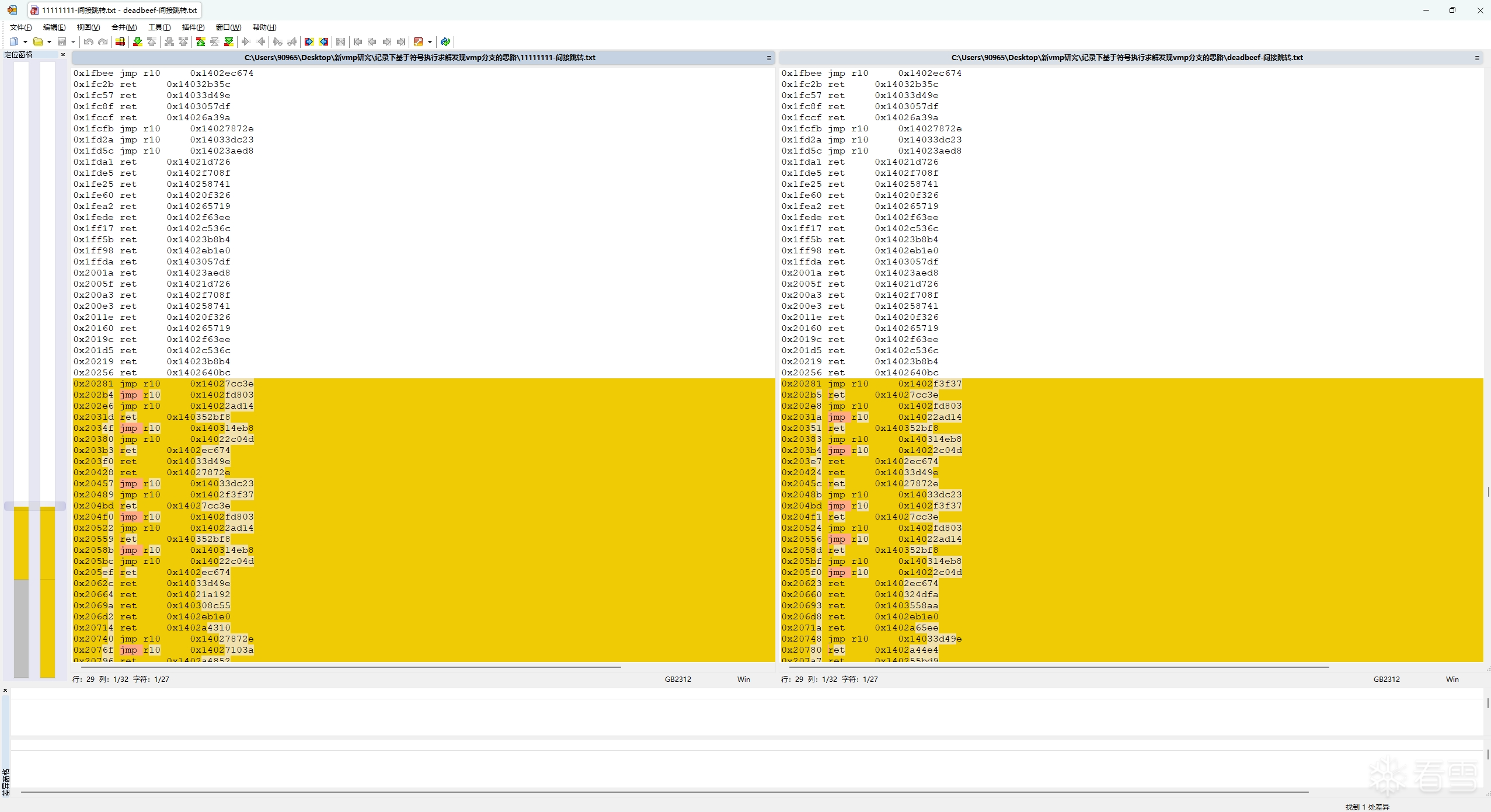Open left pane header menu button
1491x812 pixels.
[x=769, y=58]
